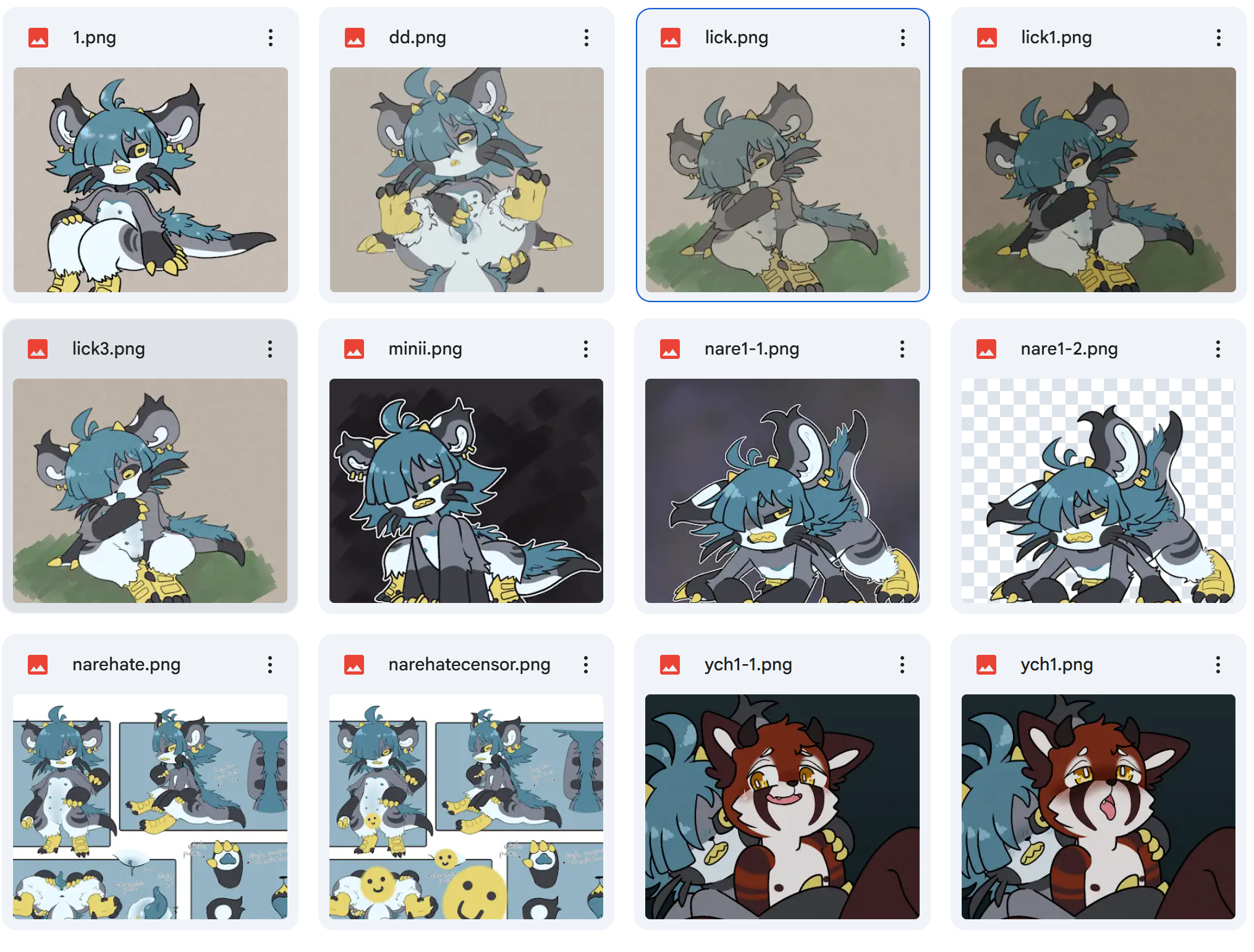
Task: Open more actions for nare1-1.png
Action: coord(902,349)
